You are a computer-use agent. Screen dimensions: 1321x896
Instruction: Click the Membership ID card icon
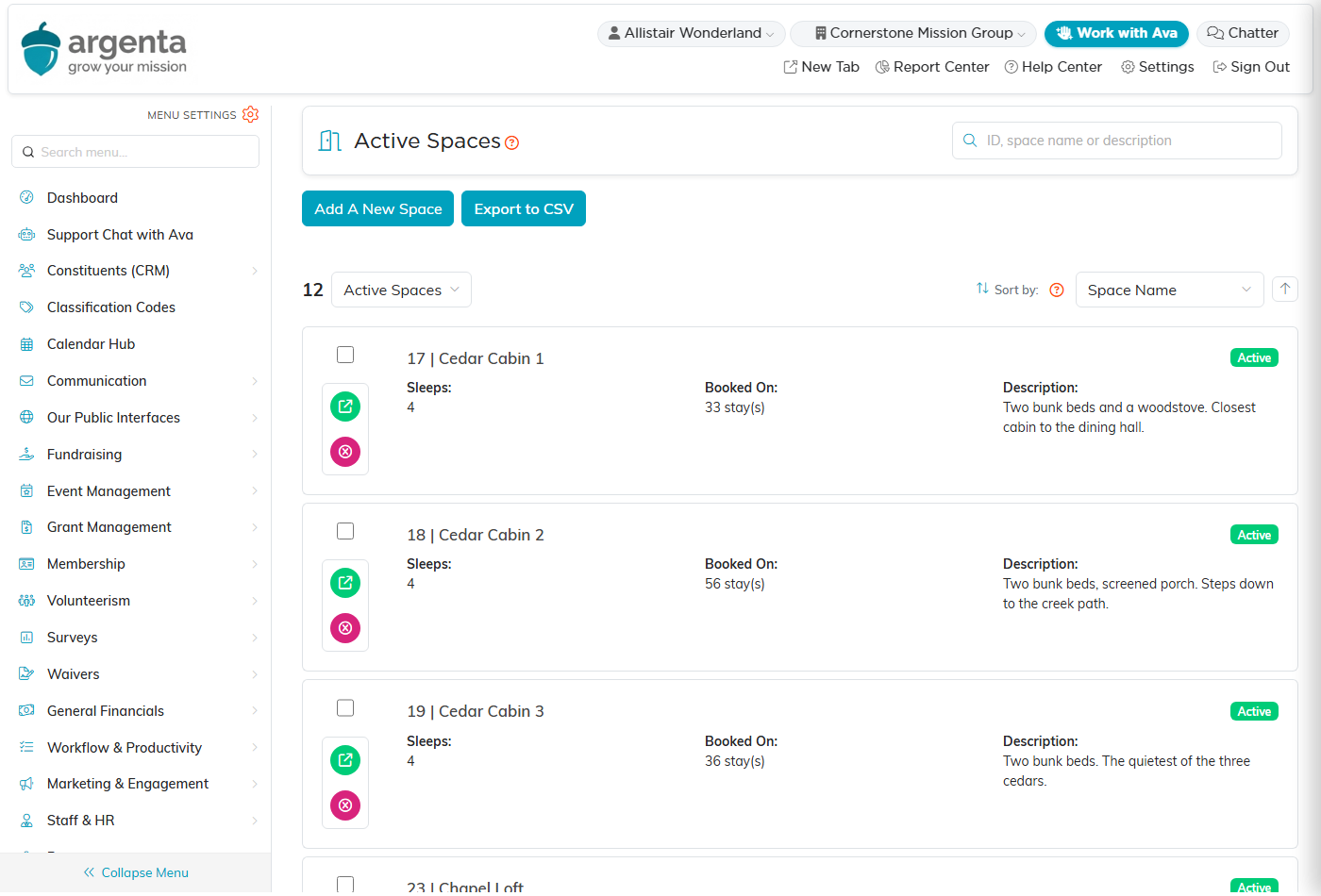pos(26,564)
